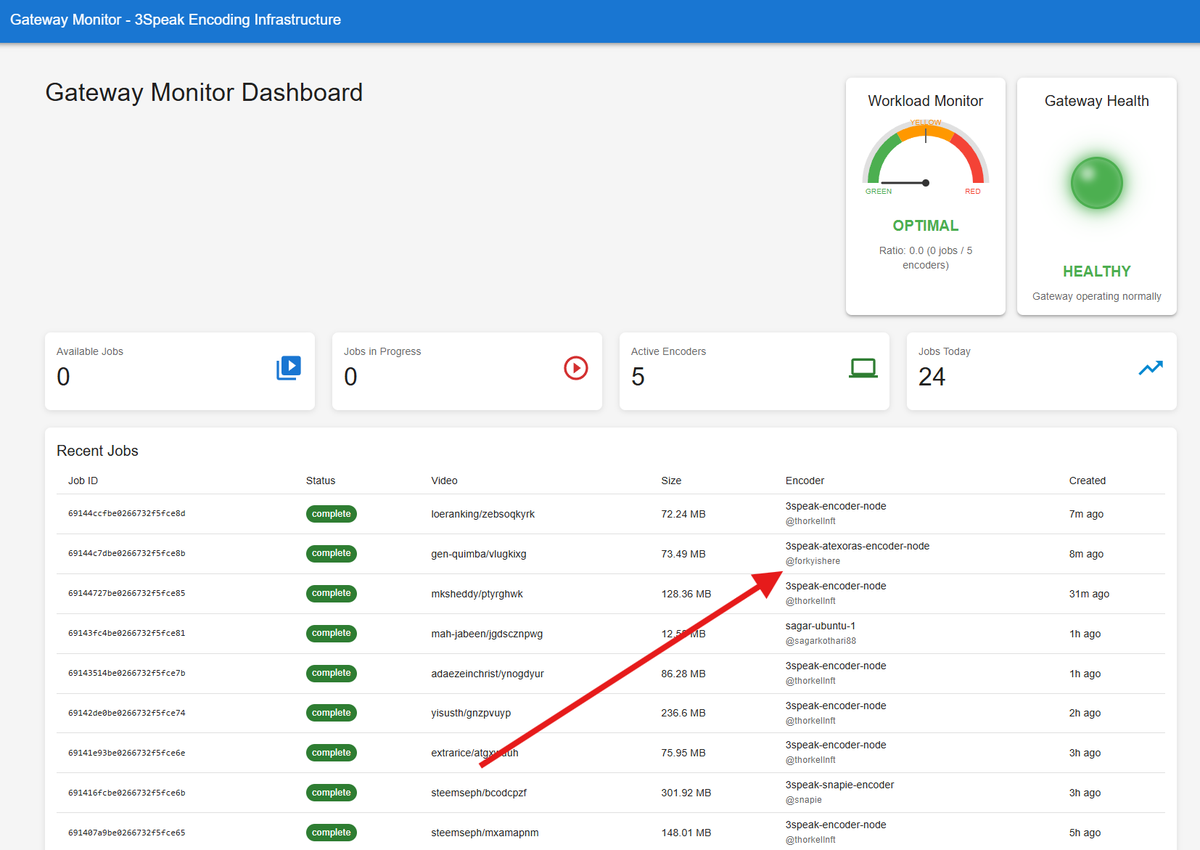Click the Jobs Today count 24
This screenshot has width=1200, height=850.
point(932,377)
